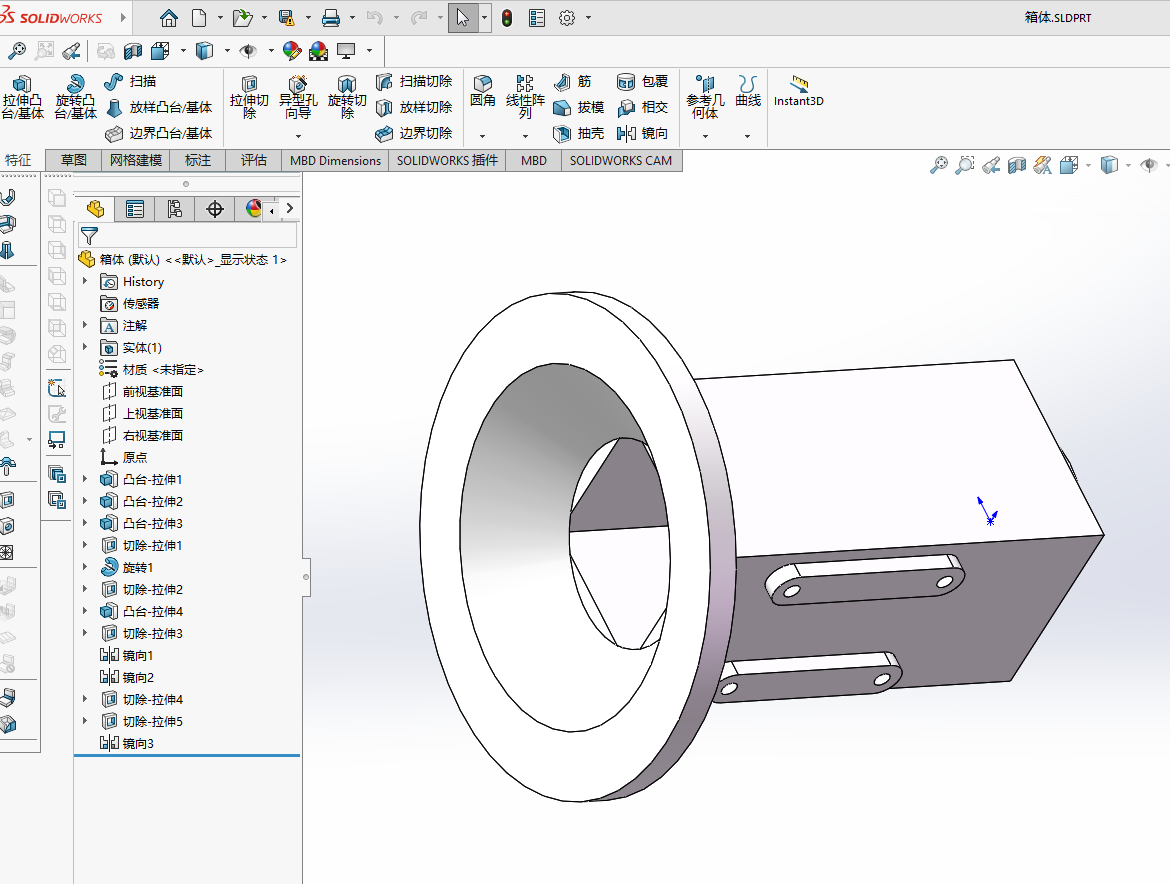Click the Rebuild traffic light icon
The width and height of the screenshot is (1170, 884).
tap(507, 18)
